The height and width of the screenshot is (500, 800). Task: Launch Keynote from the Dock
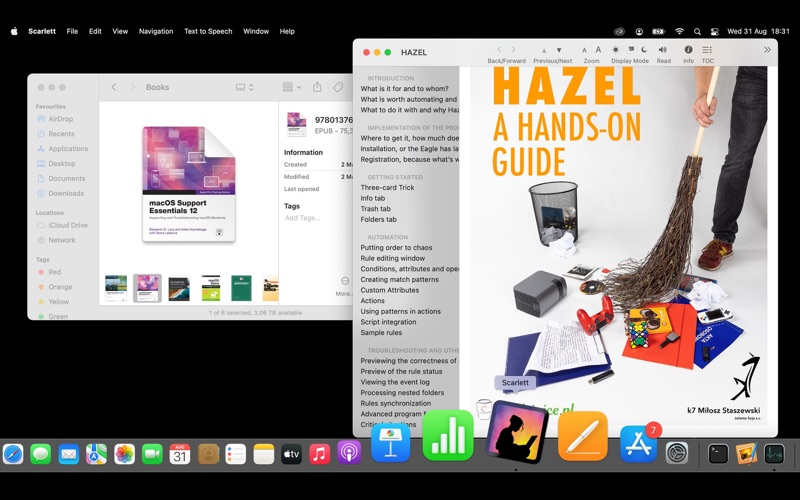[x=390, y=443]
